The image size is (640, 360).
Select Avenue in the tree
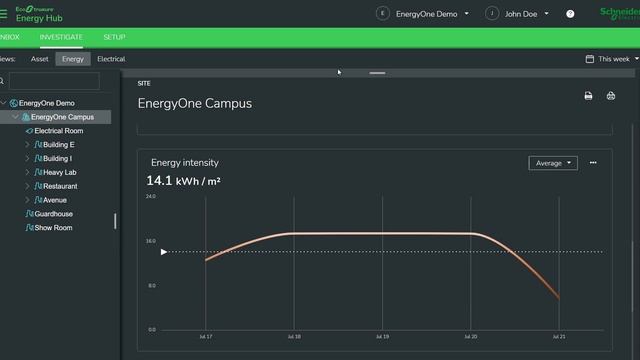[55, 200]
